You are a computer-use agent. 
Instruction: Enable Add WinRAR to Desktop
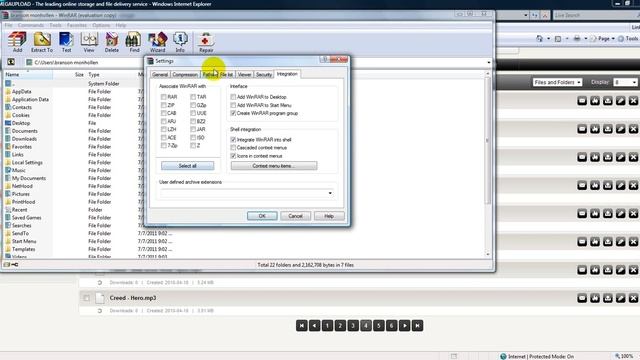tap(233, 97)
